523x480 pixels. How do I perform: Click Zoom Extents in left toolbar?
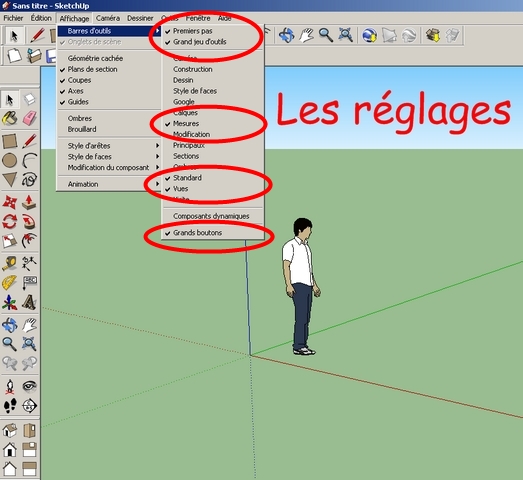click(29, 344)
